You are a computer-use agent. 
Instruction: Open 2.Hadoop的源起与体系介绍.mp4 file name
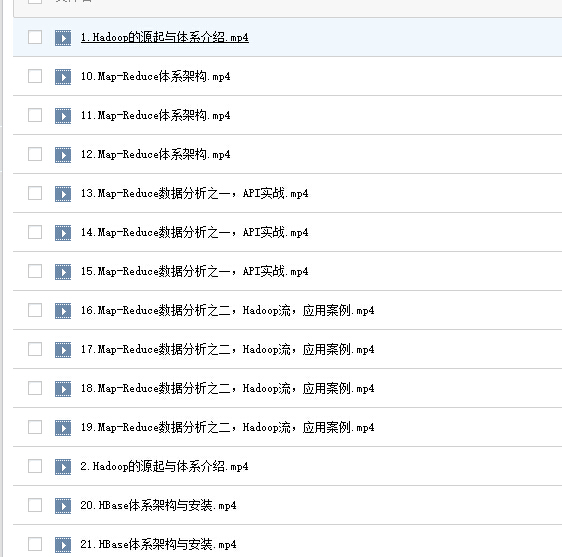click(x=165, y=466)
